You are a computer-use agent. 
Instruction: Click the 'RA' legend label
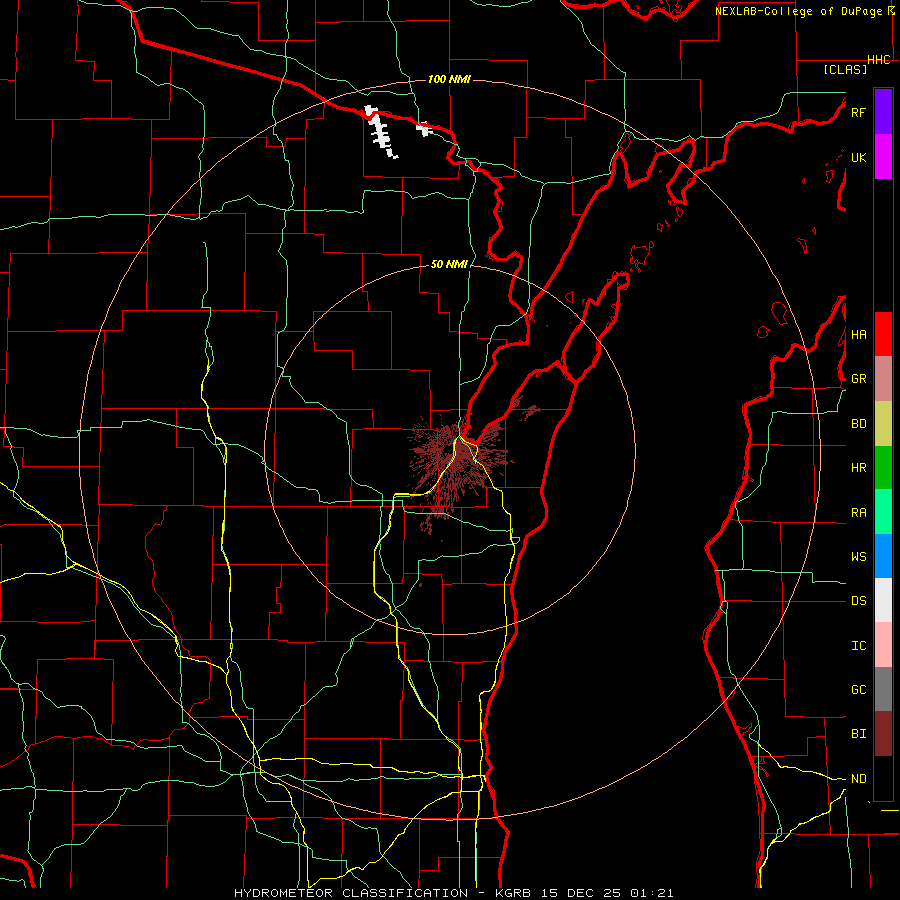(859, 513)
